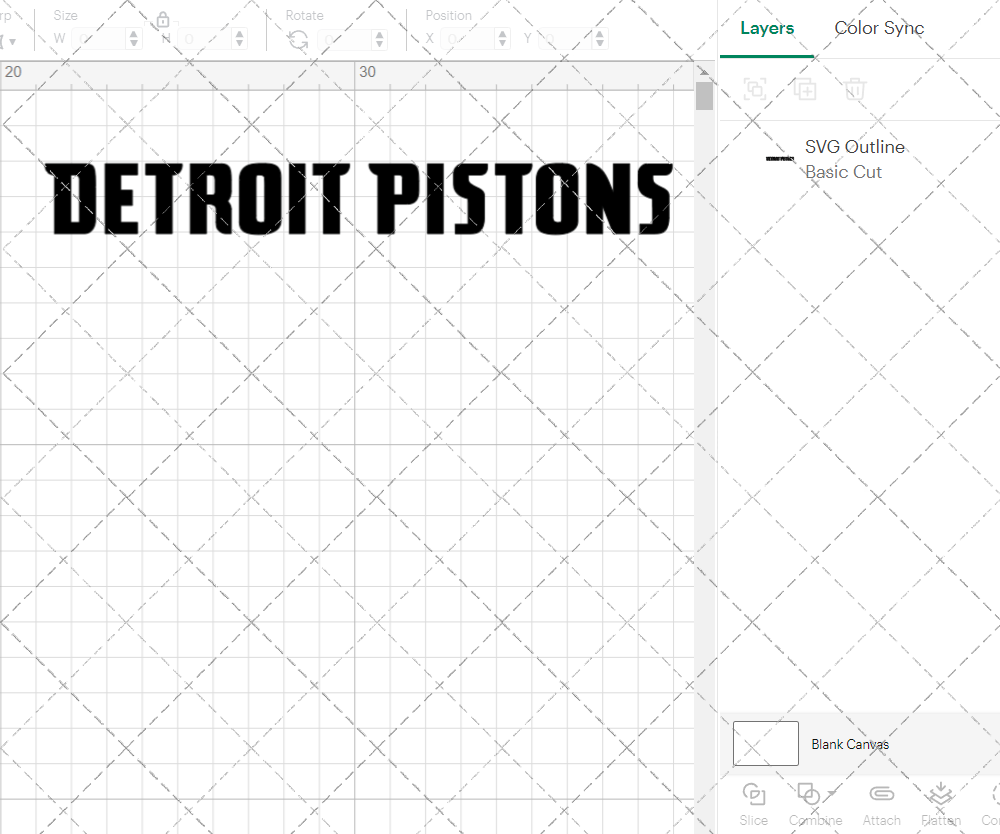
Task: Duplicate the layer with the copy icon
Action: 805,89
